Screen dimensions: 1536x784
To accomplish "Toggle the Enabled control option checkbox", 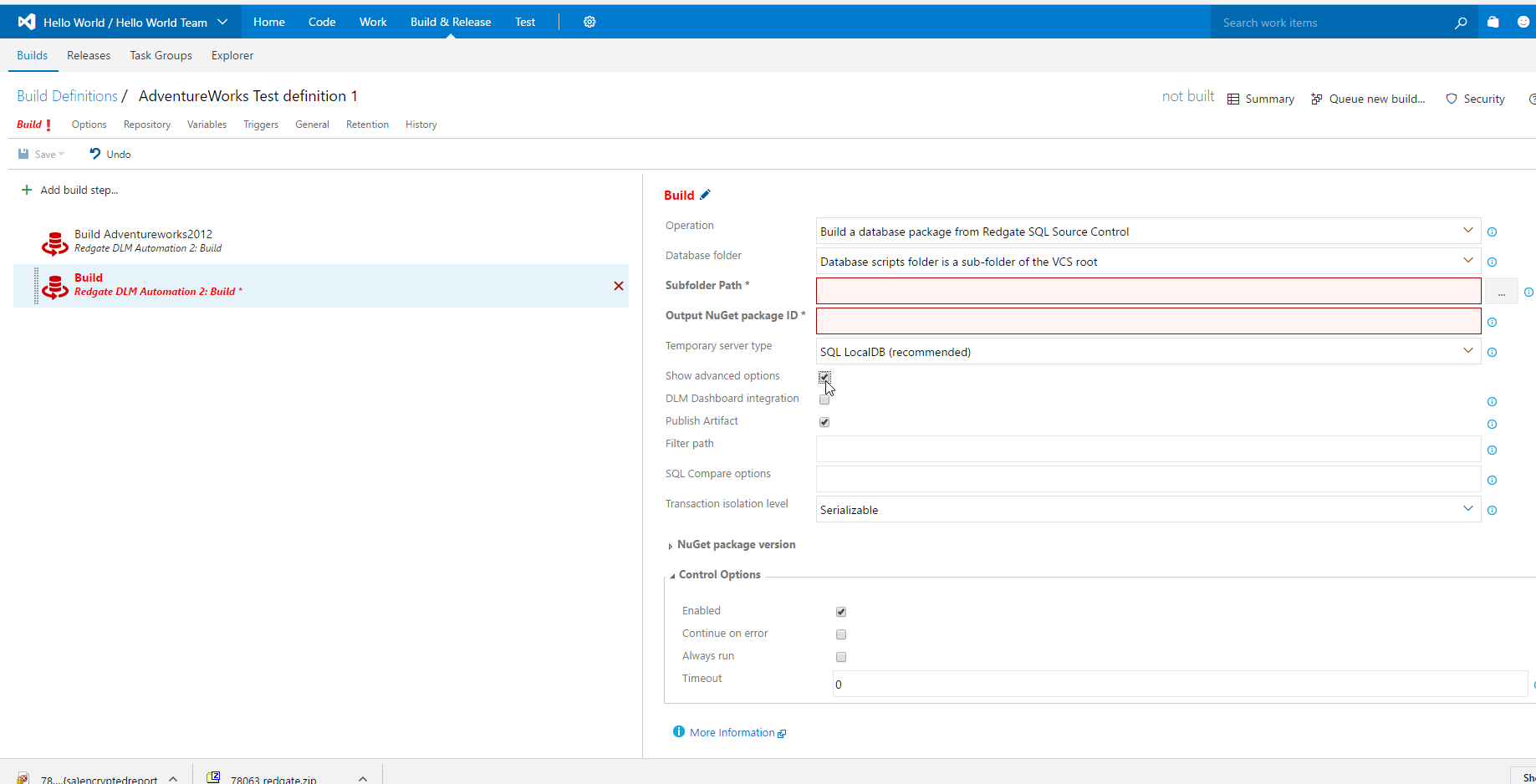I will (841, 612).
